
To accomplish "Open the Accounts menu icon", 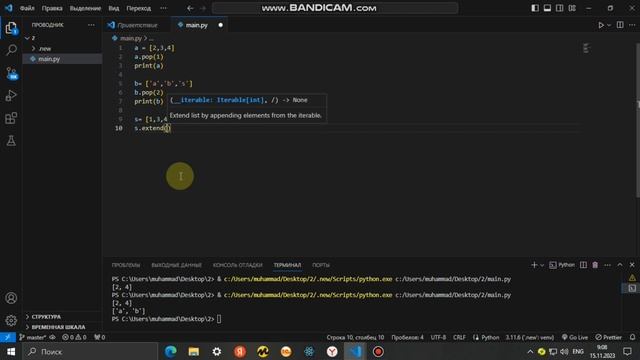I will (x=11, y=298).
